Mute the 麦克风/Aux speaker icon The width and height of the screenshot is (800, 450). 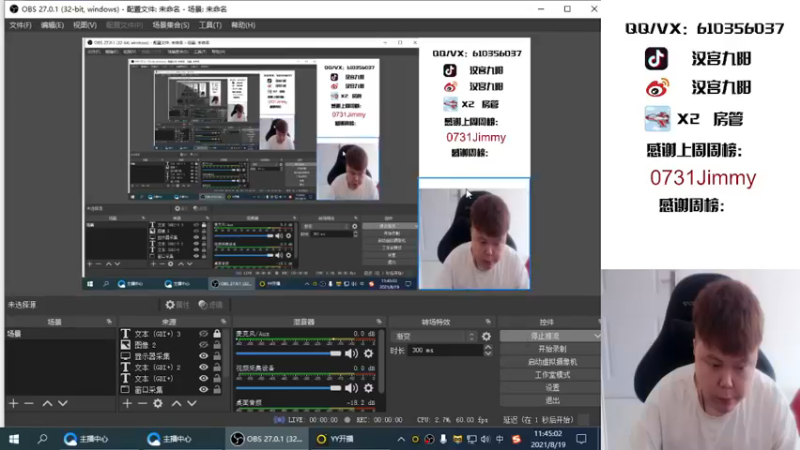point(352,353)
